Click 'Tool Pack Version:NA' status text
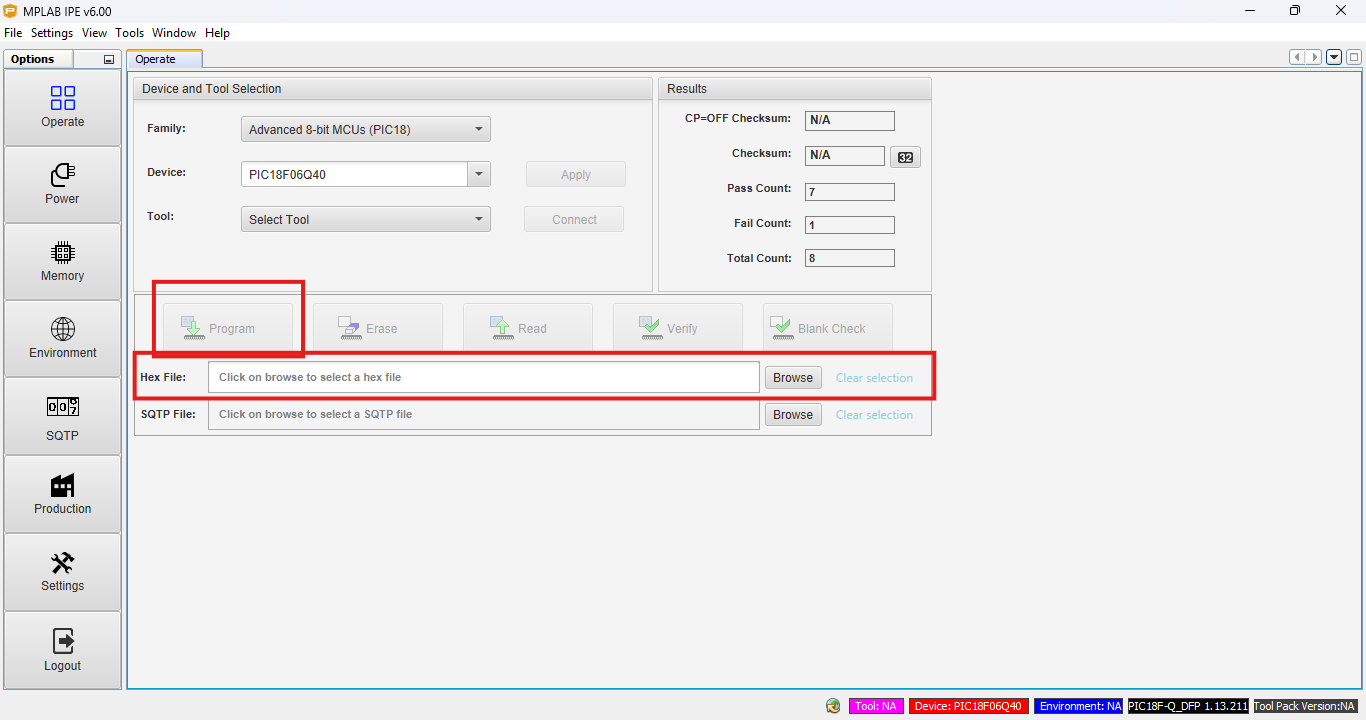The height and width of the screenshot is (720, 1366). (x=1305, y=706)
